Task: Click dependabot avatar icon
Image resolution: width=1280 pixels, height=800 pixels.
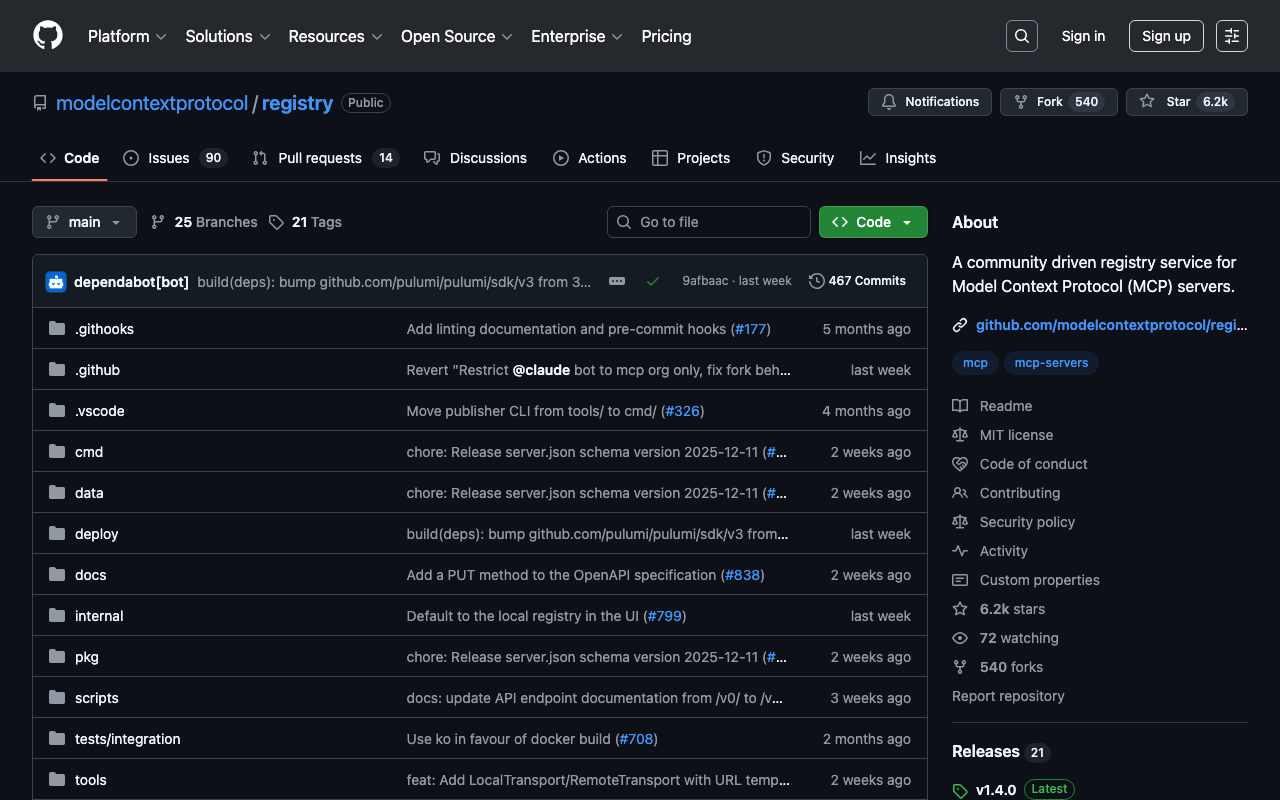Action: tap(56, 282)
